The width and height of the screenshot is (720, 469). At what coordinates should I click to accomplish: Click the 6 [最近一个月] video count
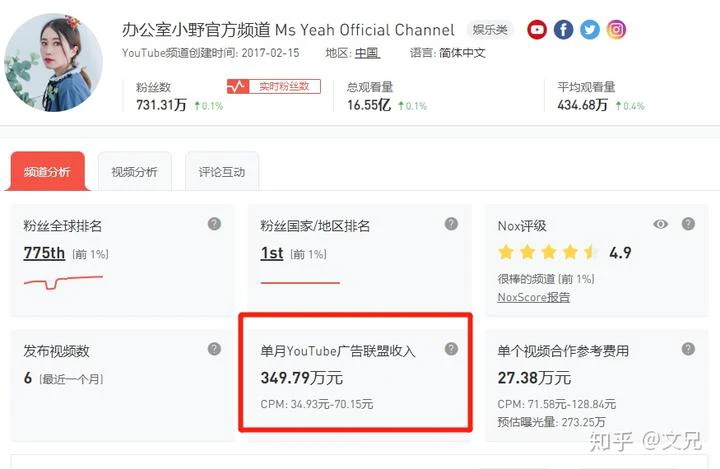63,379
